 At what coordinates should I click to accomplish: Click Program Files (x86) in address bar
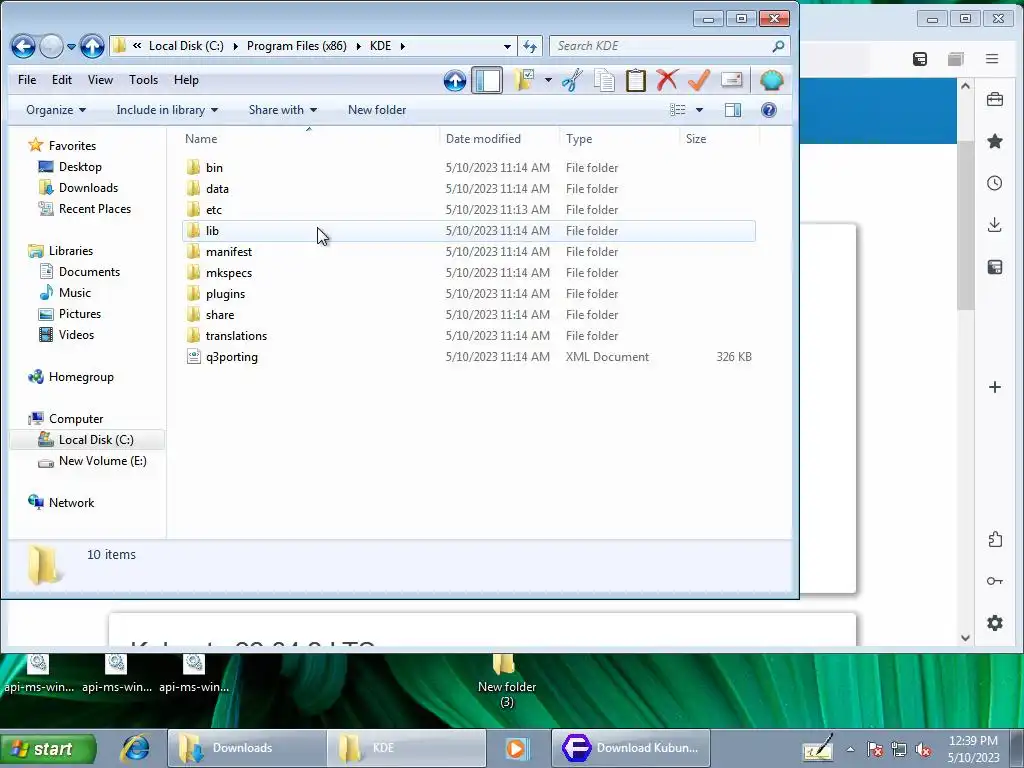(x=296, y=46)
